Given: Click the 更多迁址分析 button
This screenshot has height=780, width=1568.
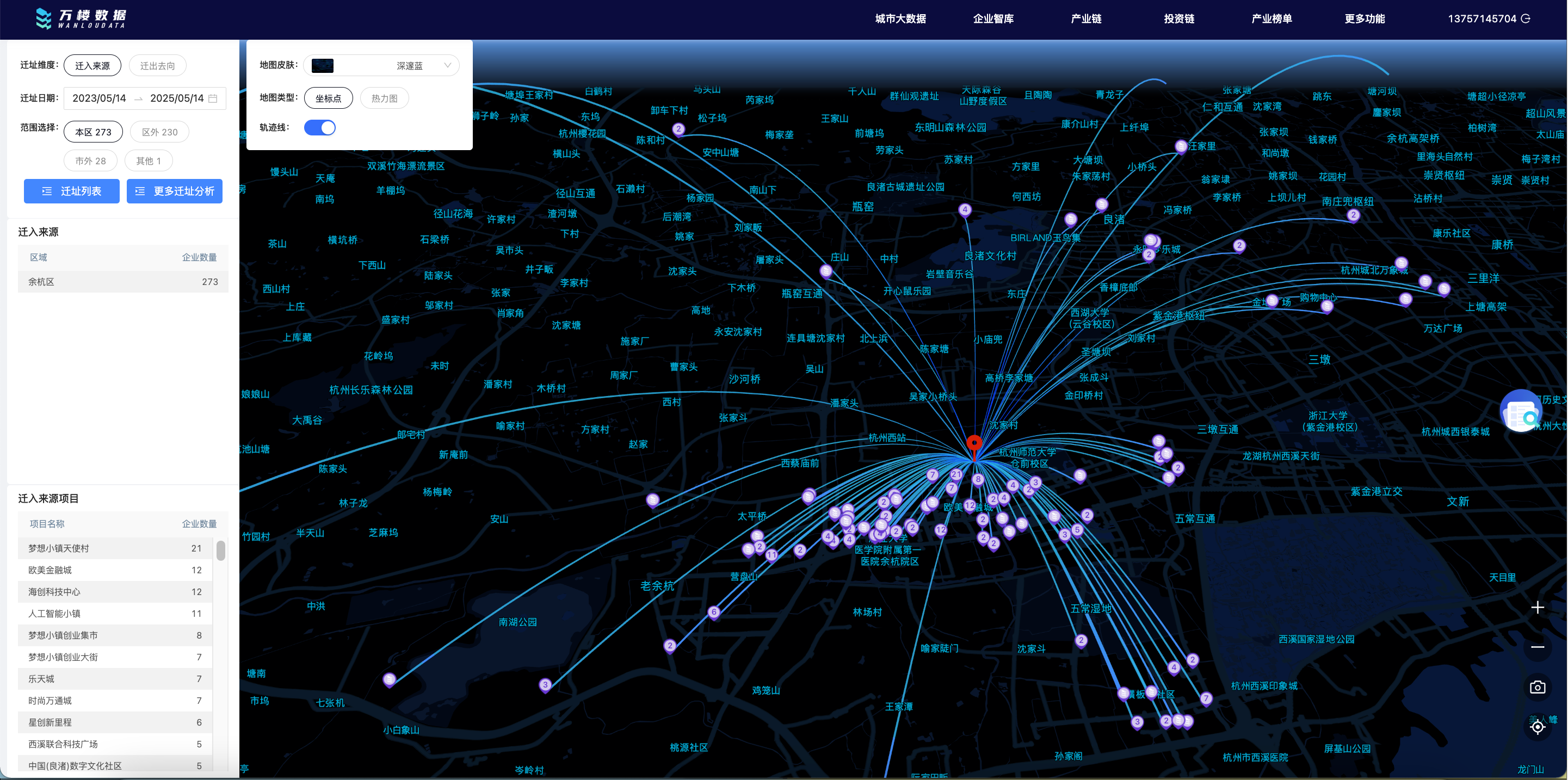Looking at the screenshot, I should [175, 191].
